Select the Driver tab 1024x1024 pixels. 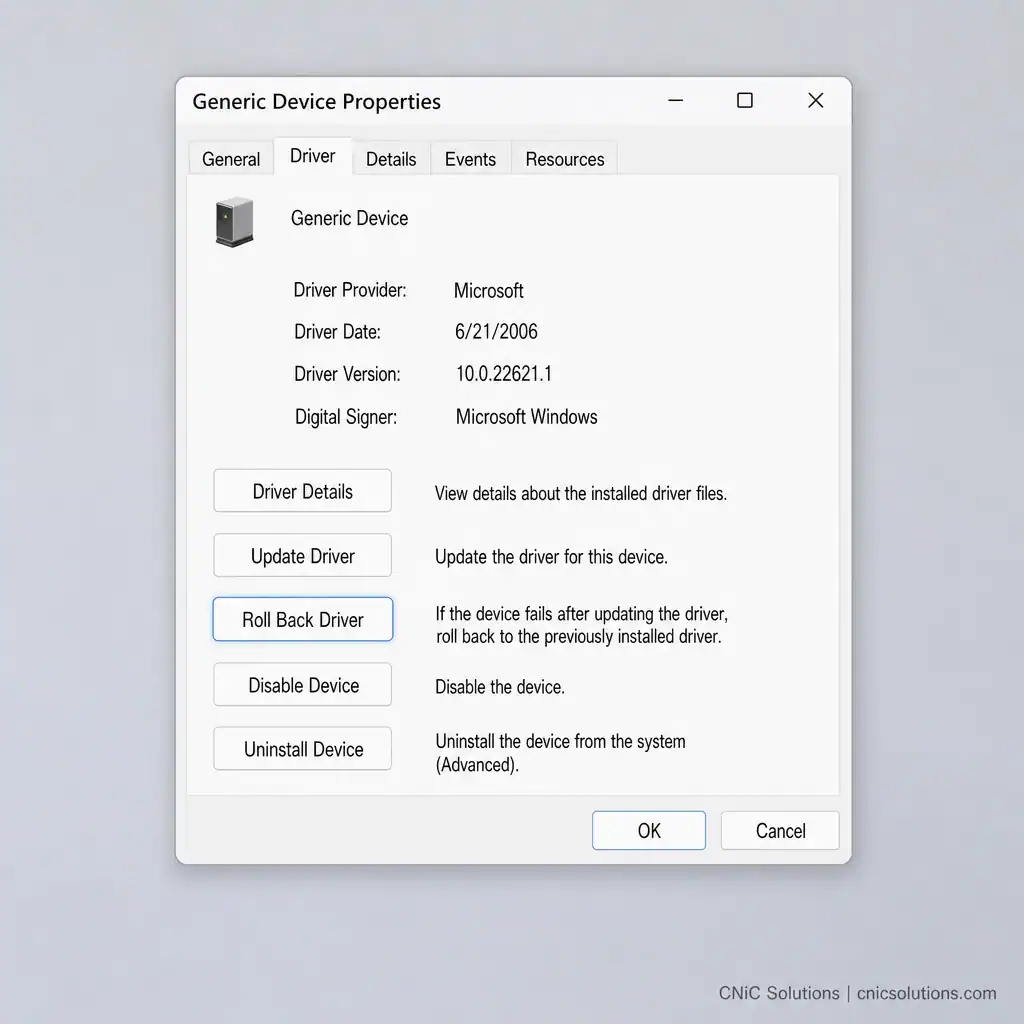313,156
